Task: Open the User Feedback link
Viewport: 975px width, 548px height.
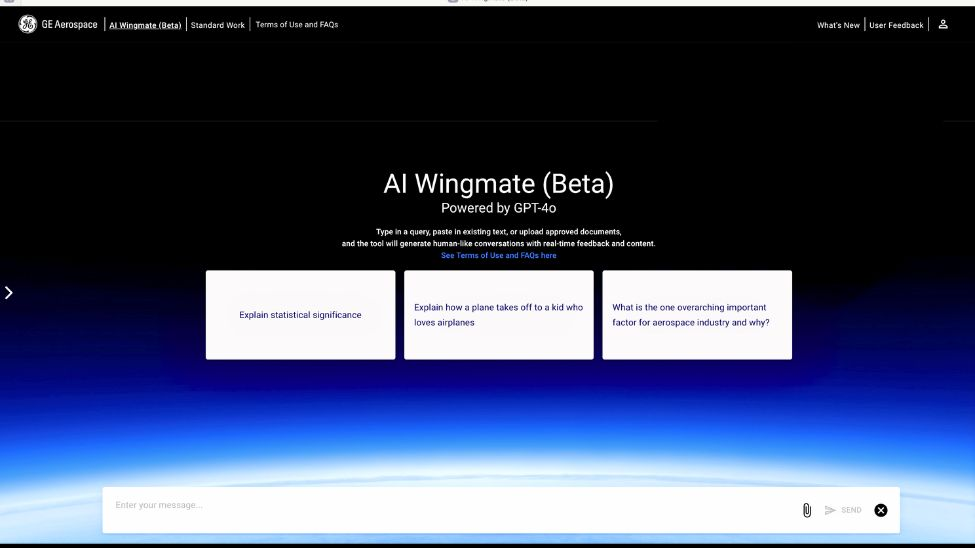Action: point(896,25)
